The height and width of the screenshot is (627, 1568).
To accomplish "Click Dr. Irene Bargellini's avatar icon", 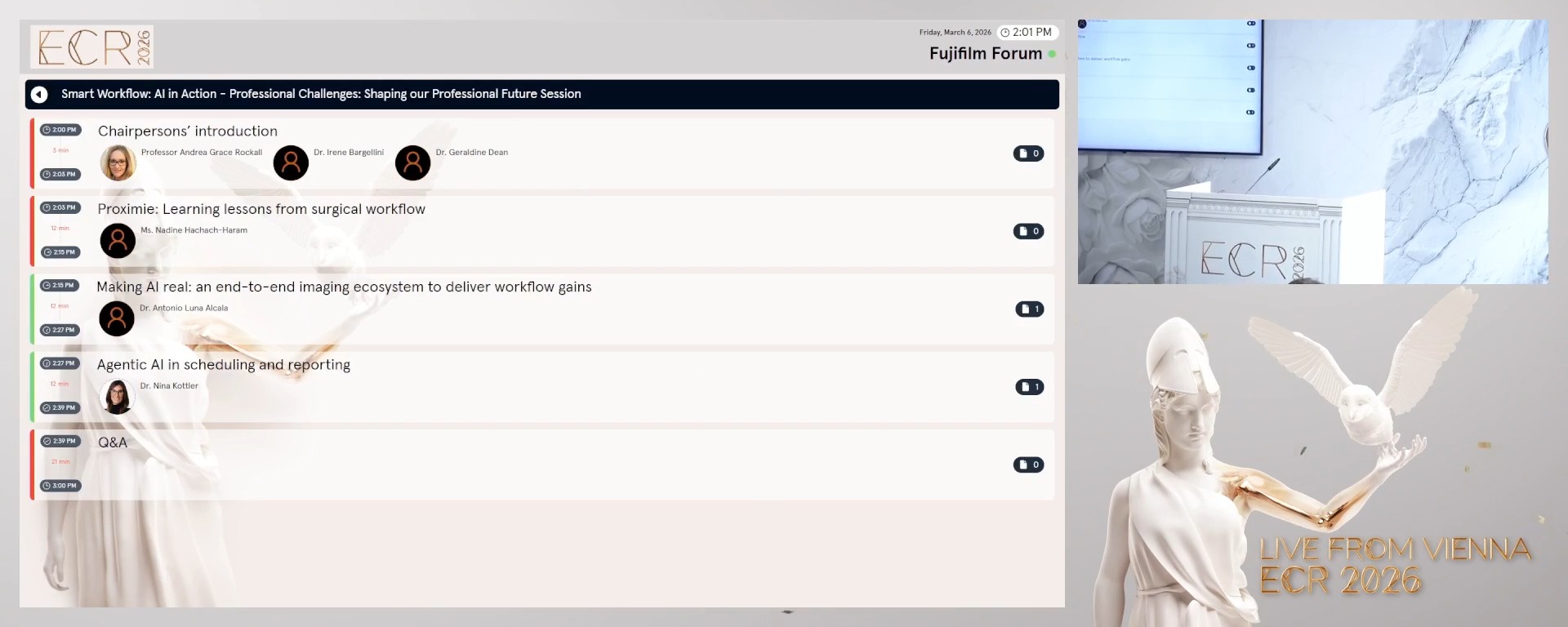I will (291, 163).
